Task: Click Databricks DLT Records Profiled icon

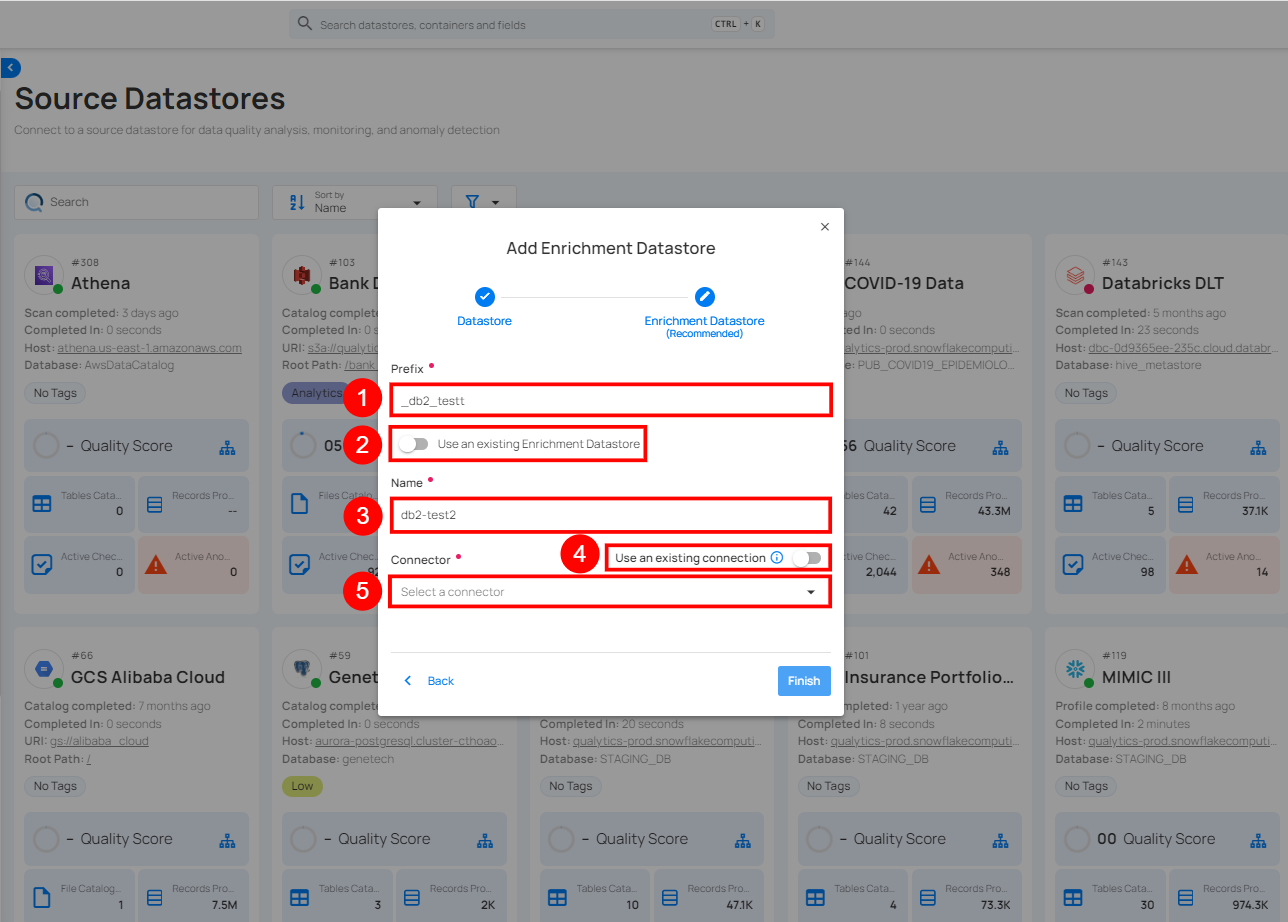Action: click(1185, 505)
